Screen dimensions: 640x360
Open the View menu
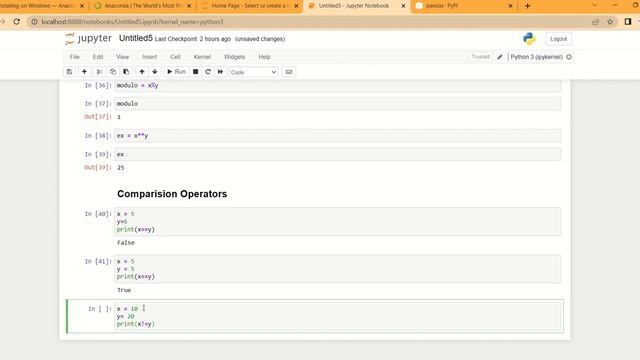[x=122, y=57]
